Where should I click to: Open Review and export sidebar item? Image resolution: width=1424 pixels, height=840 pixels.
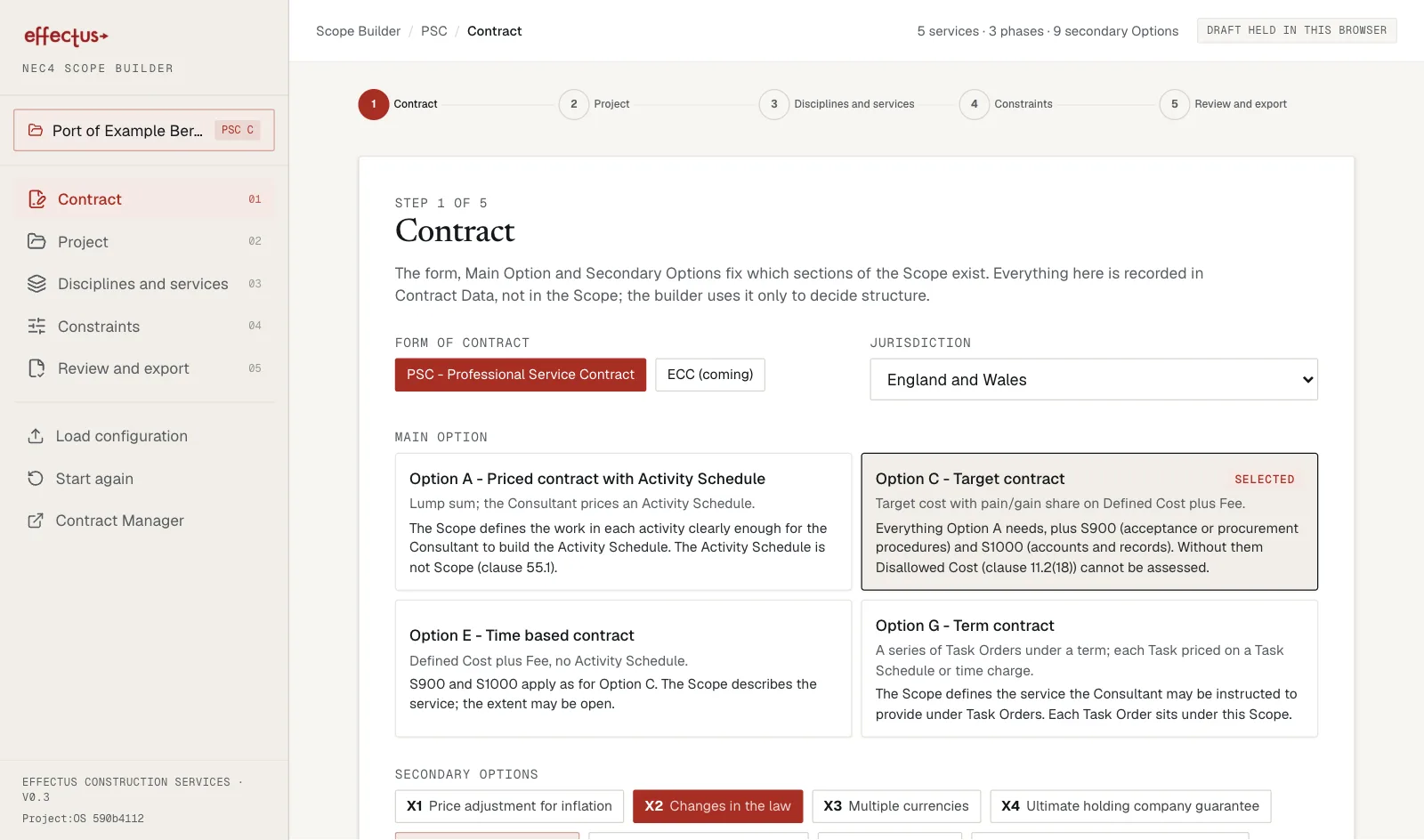coord(144,368)
